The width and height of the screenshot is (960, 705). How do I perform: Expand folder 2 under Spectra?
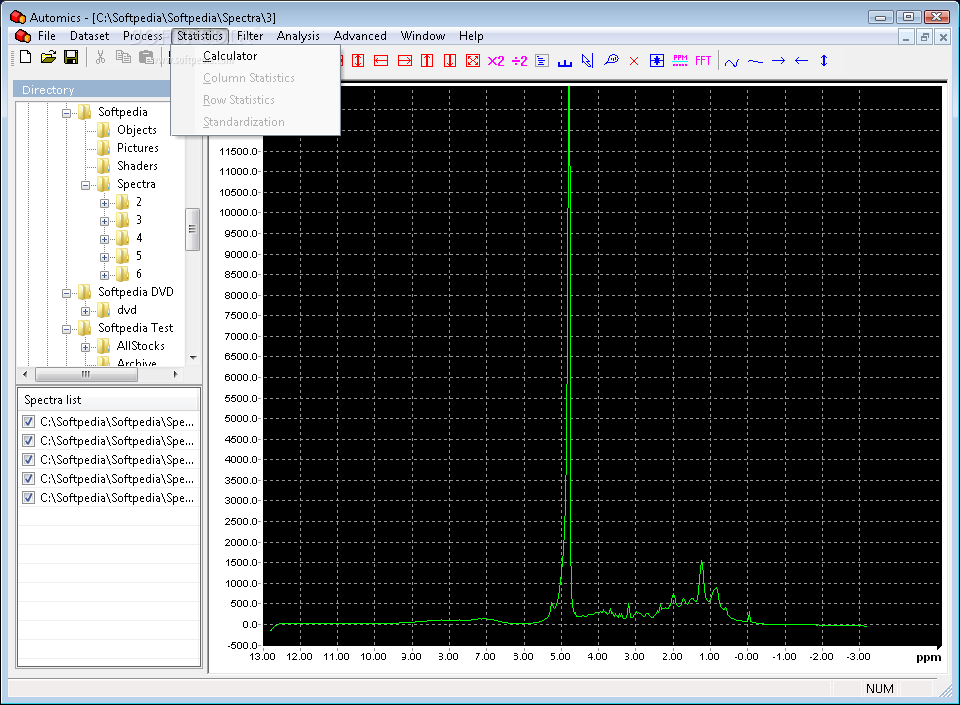point(104,203)
